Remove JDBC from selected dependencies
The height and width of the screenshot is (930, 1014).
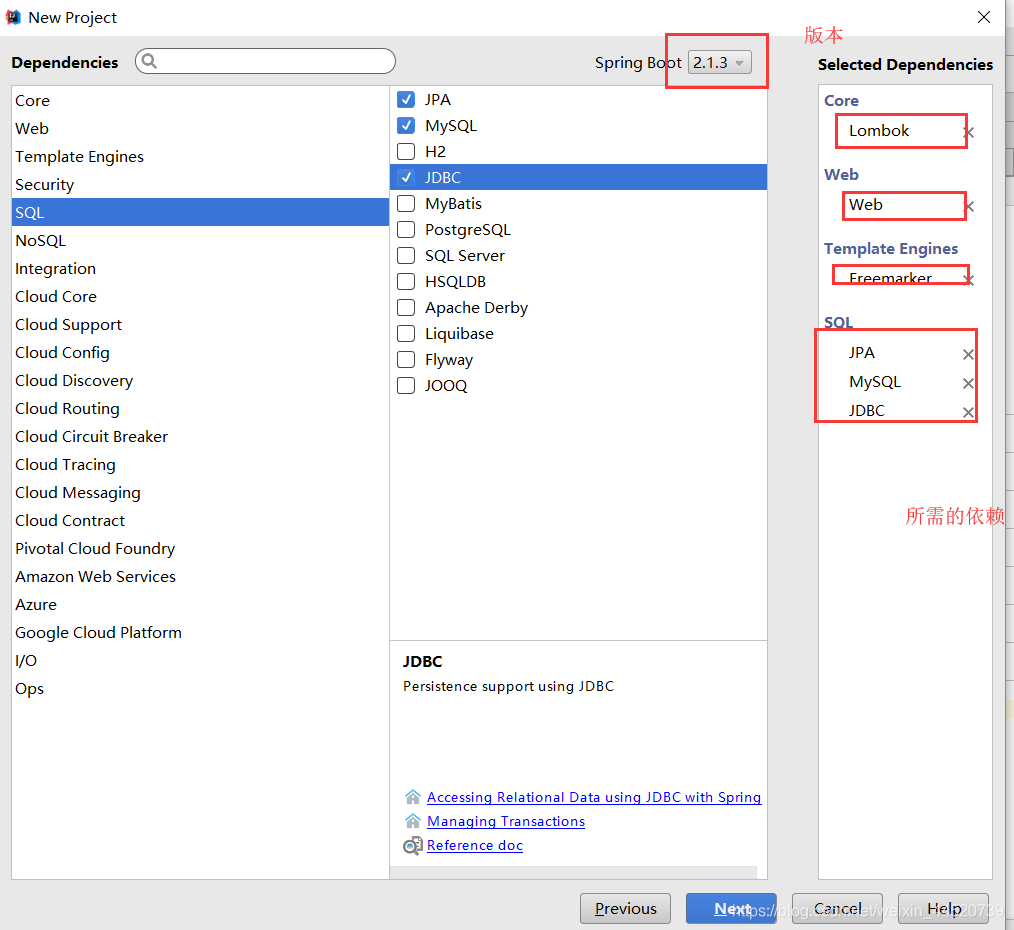coord(968,413)
